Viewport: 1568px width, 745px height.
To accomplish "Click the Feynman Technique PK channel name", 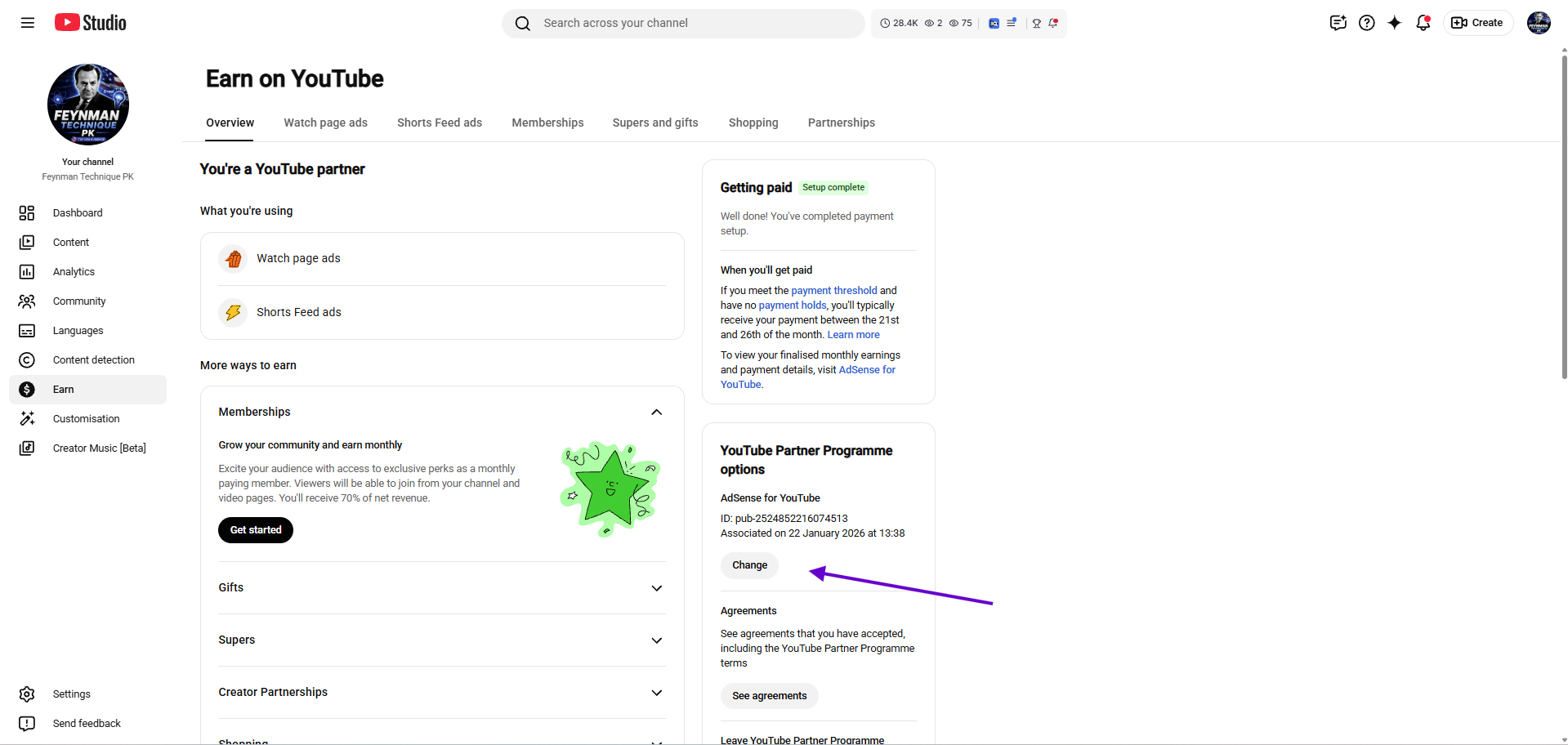I will tap(88, 177).
